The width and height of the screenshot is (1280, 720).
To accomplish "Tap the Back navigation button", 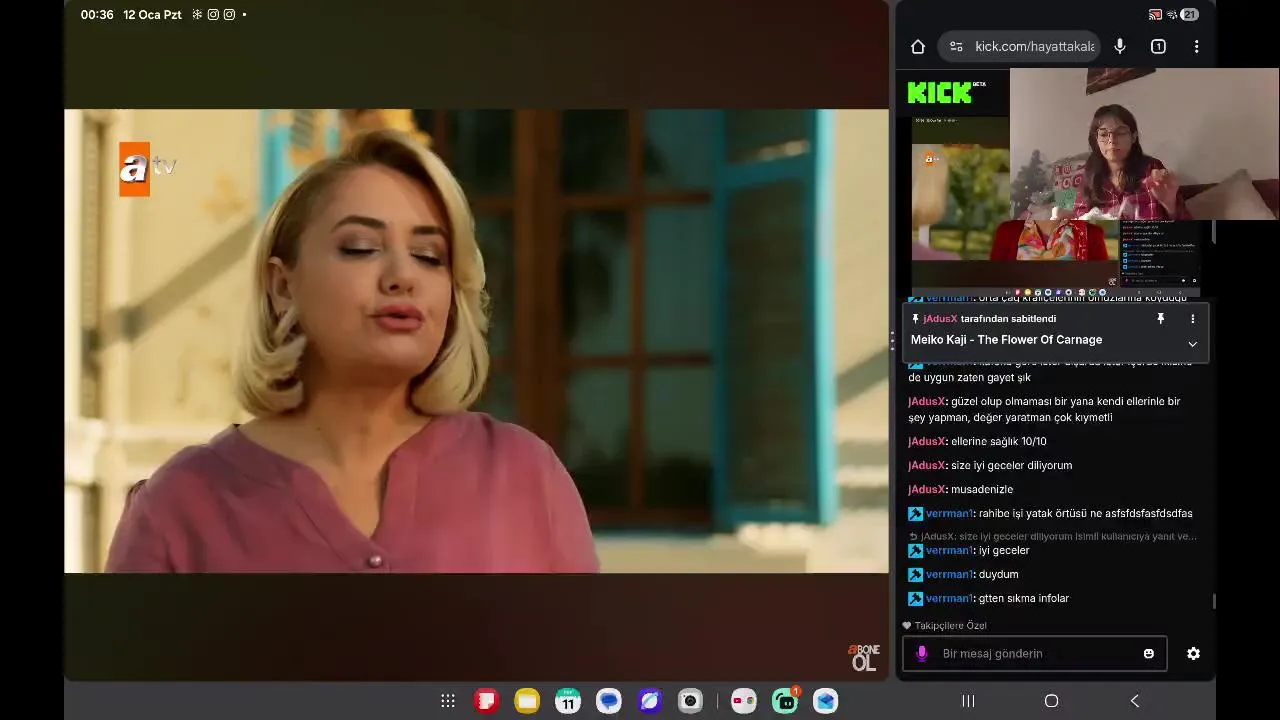I will tap(1135, 701).
